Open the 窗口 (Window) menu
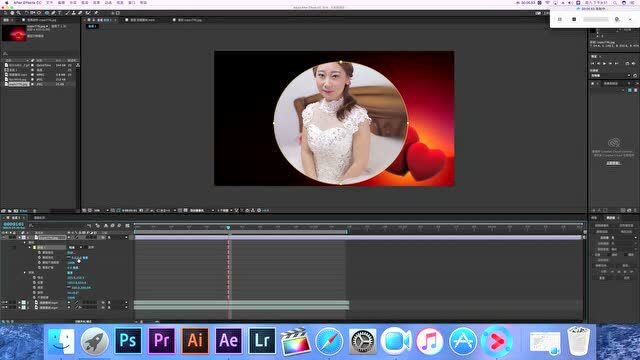 pos(131,3)
